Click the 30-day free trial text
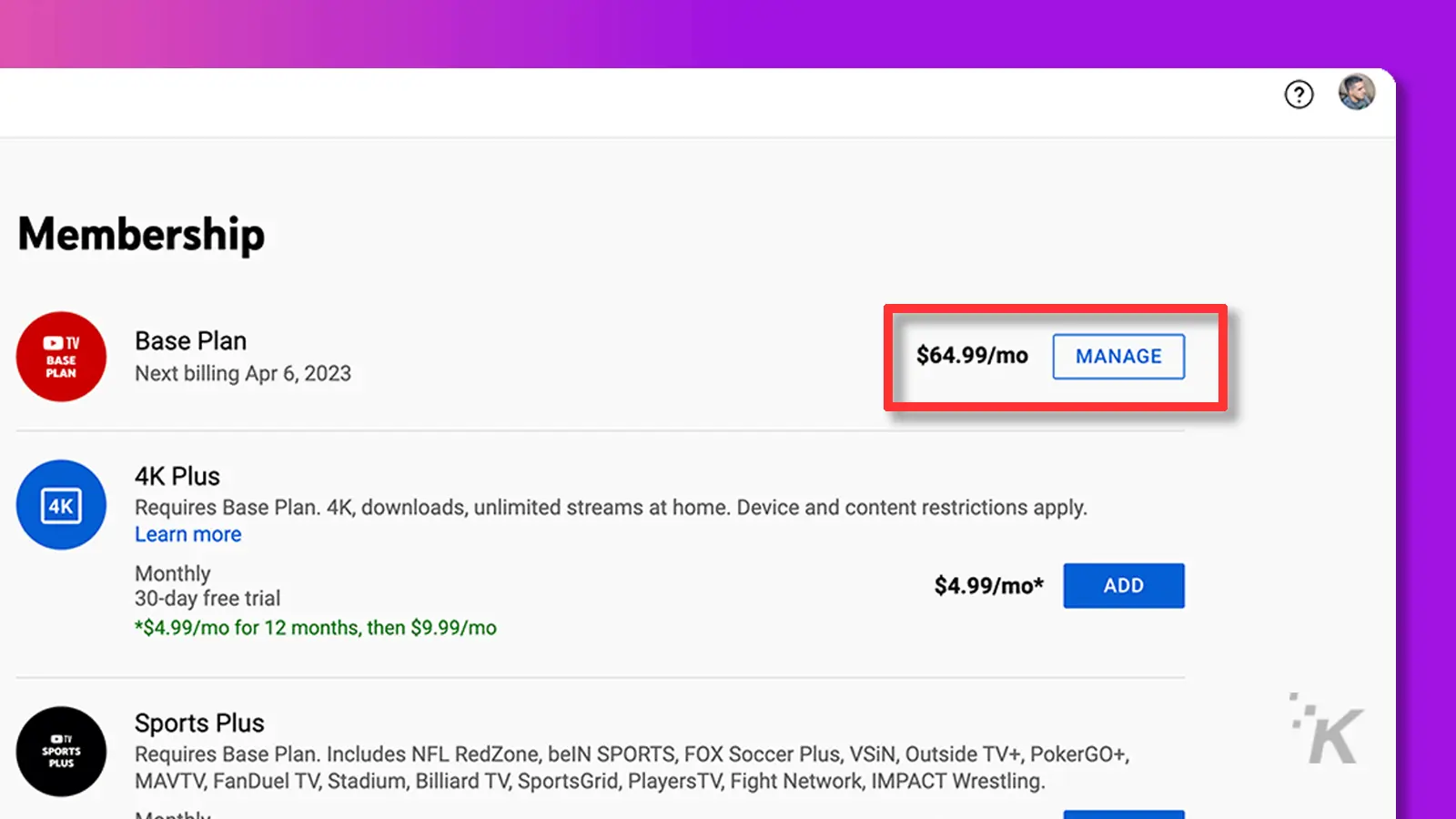 [207, 599]
